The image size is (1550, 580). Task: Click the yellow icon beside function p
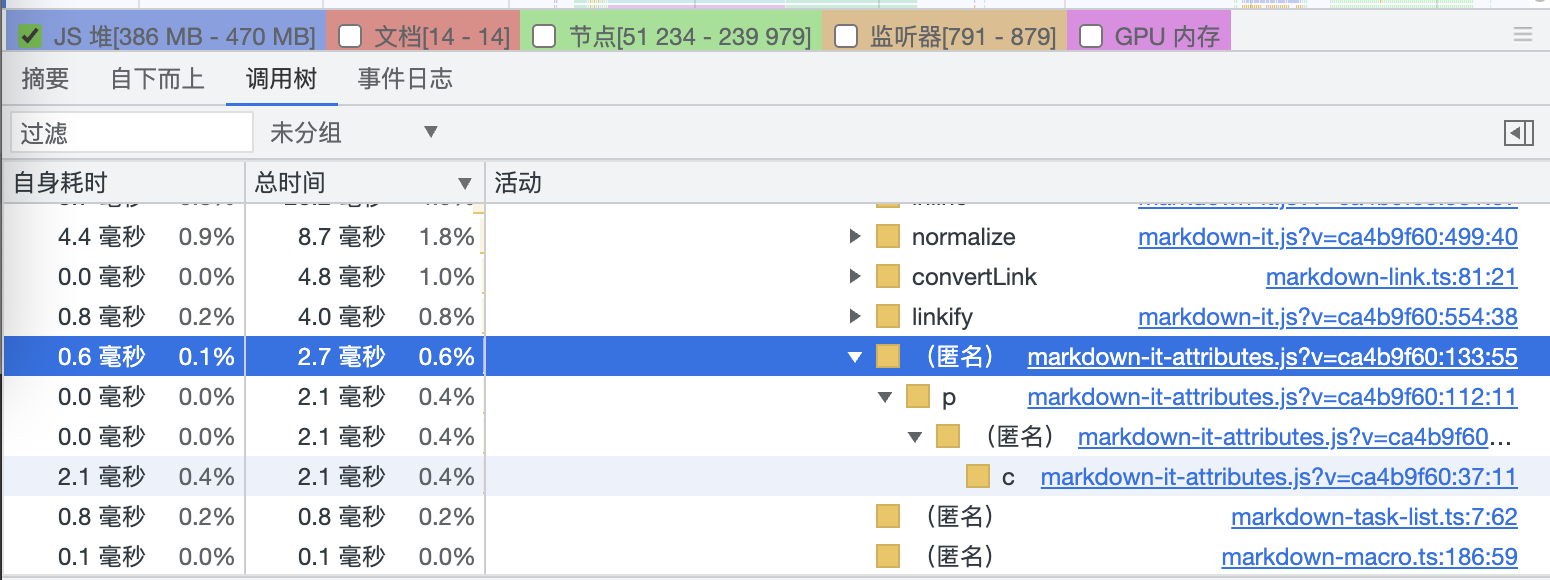coord(918,397)
